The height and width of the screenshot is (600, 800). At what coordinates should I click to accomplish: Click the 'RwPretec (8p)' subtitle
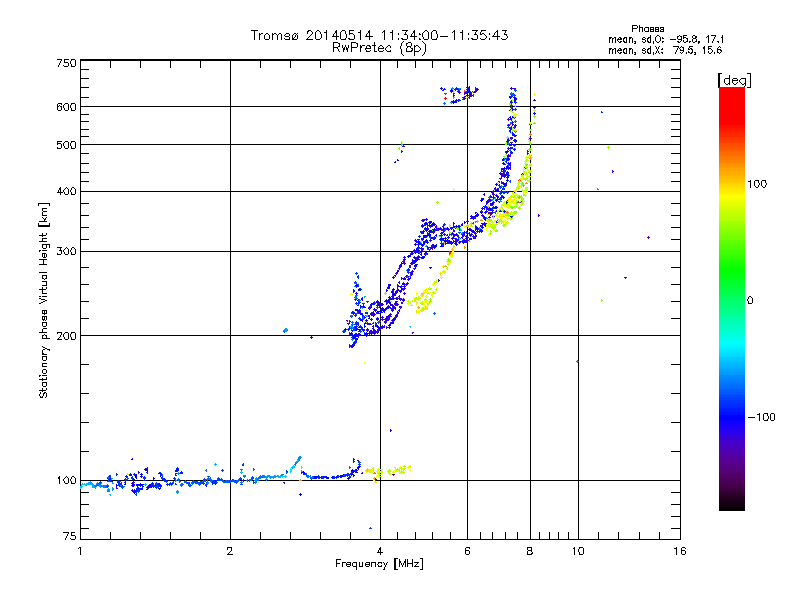(379, 48)
